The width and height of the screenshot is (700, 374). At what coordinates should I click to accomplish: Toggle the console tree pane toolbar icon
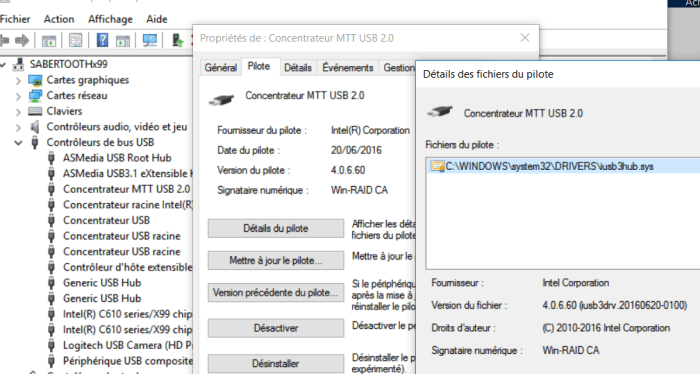coord(49,41)
